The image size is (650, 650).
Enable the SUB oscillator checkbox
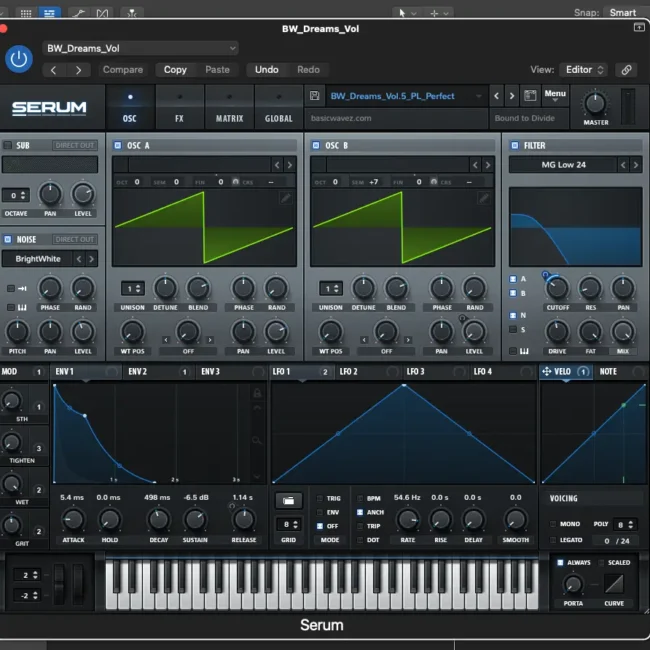(x=7, y=145)
